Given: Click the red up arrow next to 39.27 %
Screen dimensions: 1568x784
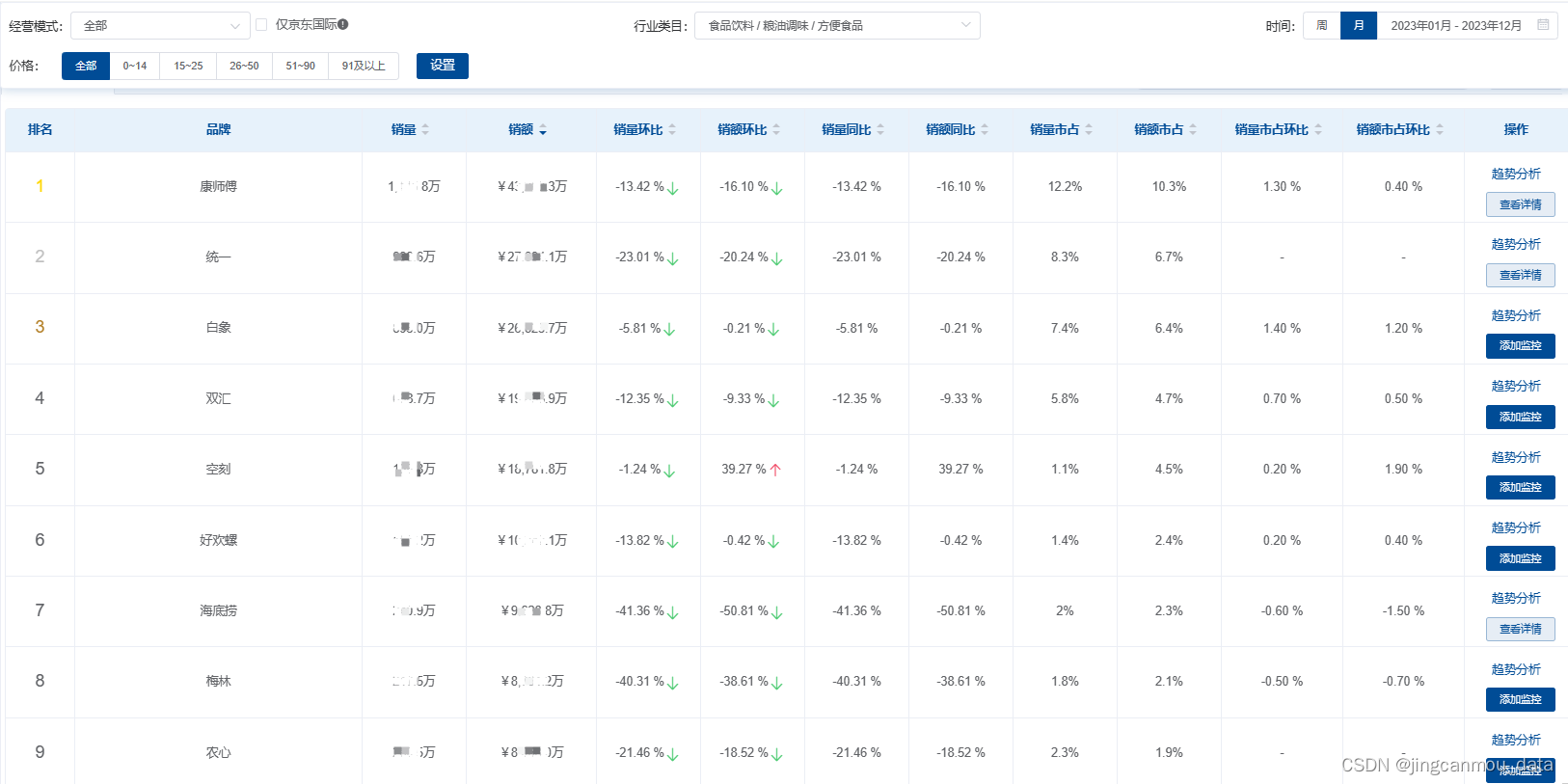Looking at the screenshot, I should pyautogui.click(x=775, y=470).
